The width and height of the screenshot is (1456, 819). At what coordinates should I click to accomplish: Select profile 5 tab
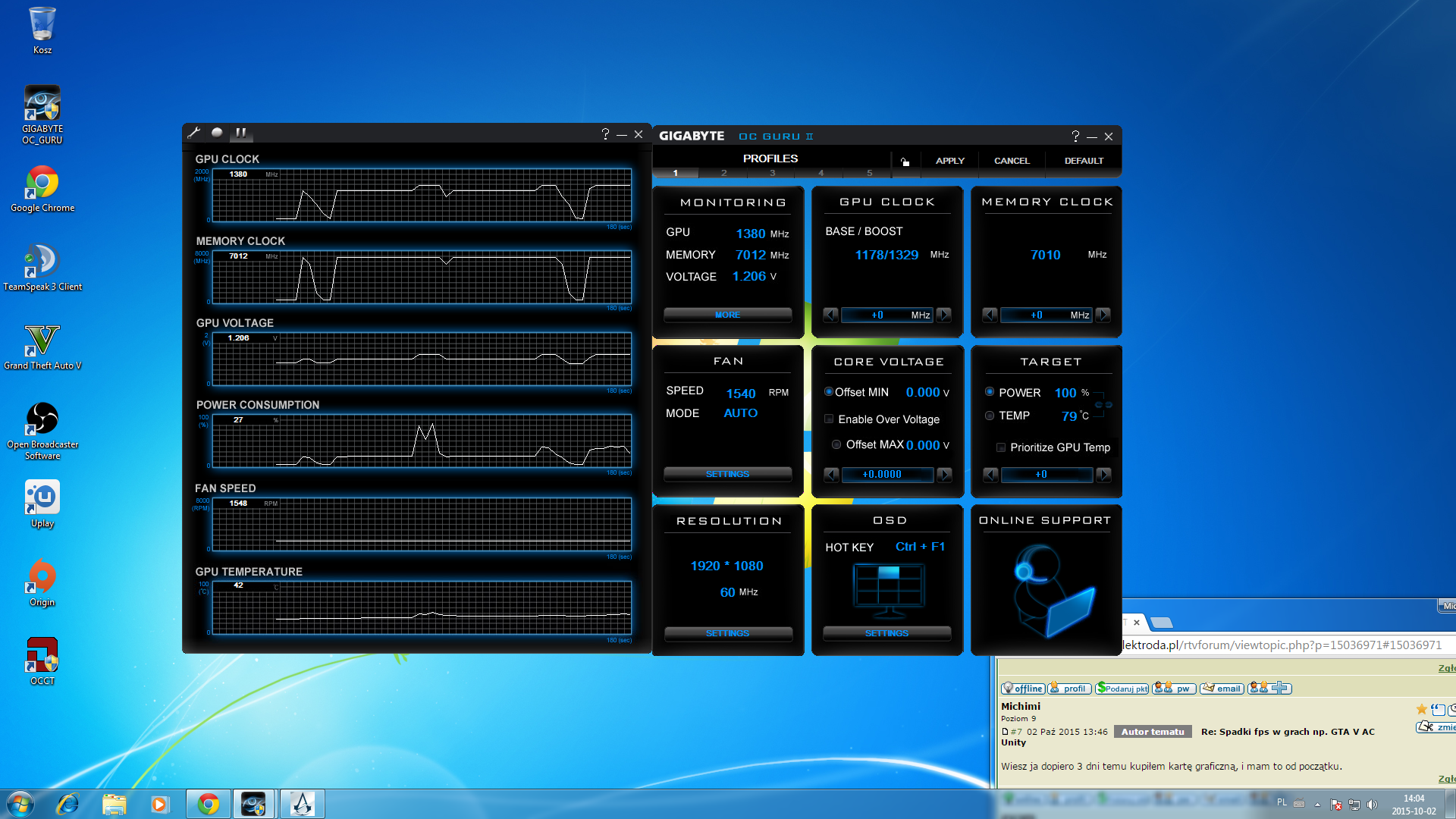tap(870, 173)
